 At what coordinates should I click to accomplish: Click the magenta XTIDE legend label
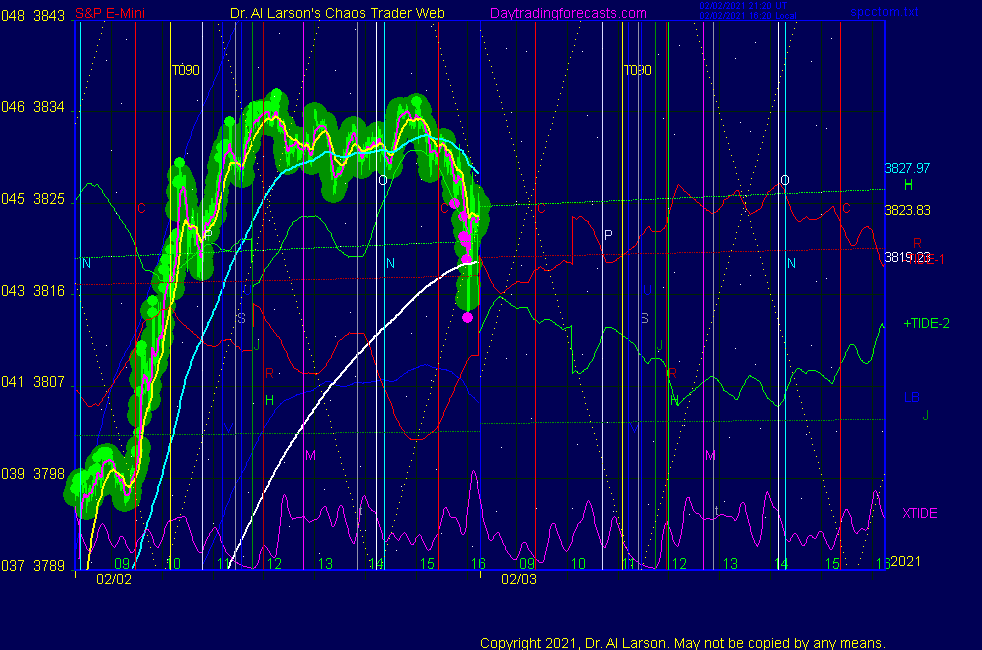tap(920, 513)
